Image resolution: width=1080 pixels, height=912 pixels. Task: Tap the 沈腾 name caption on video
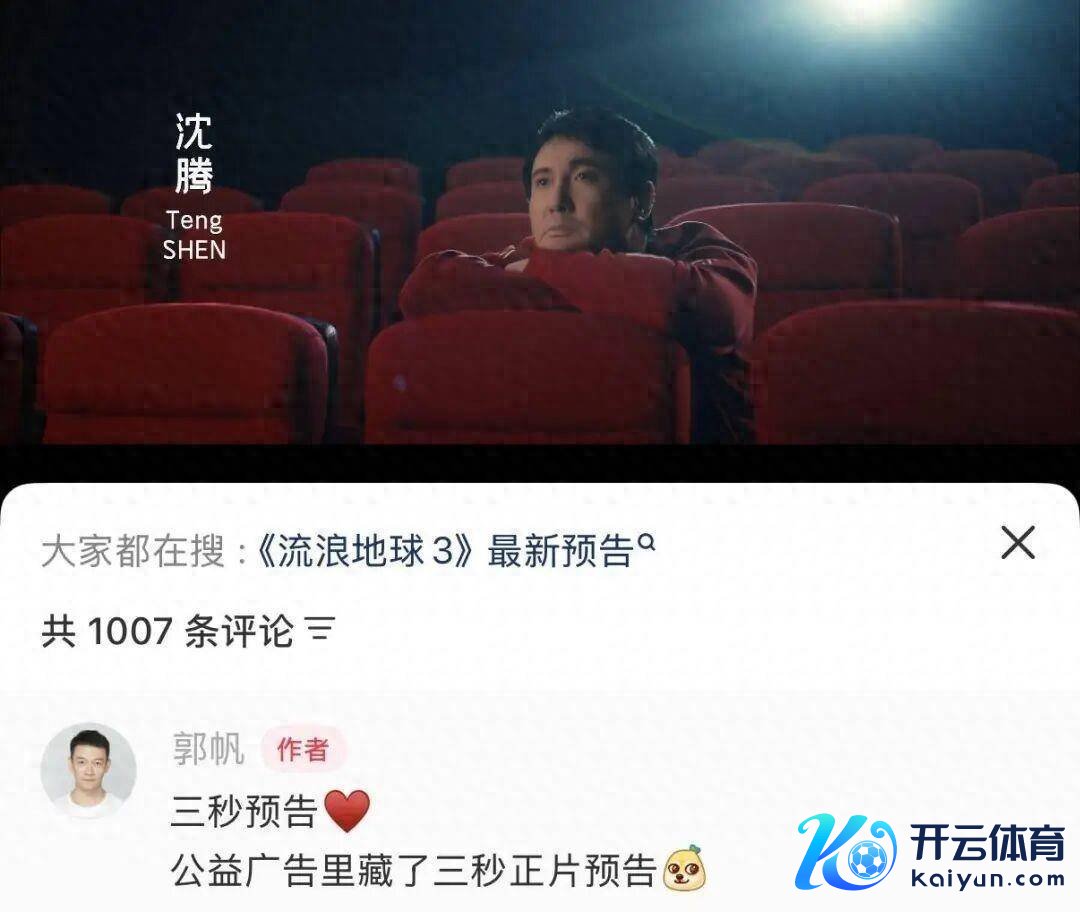(194, 153)
